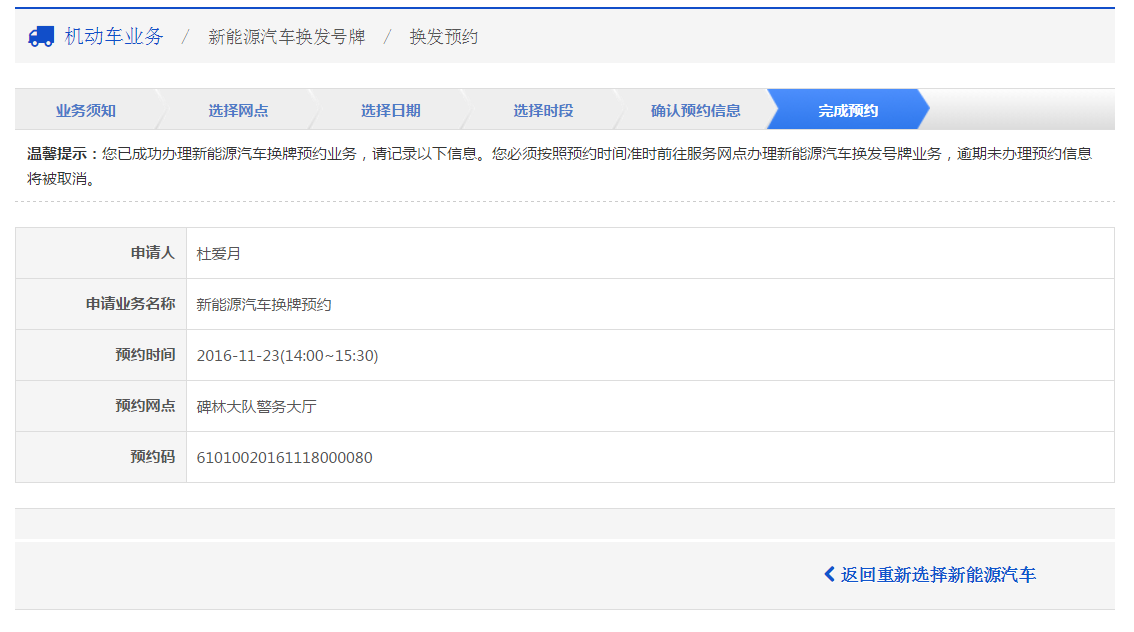Open the 选择时段 step tab

click(x=543, y=110)
